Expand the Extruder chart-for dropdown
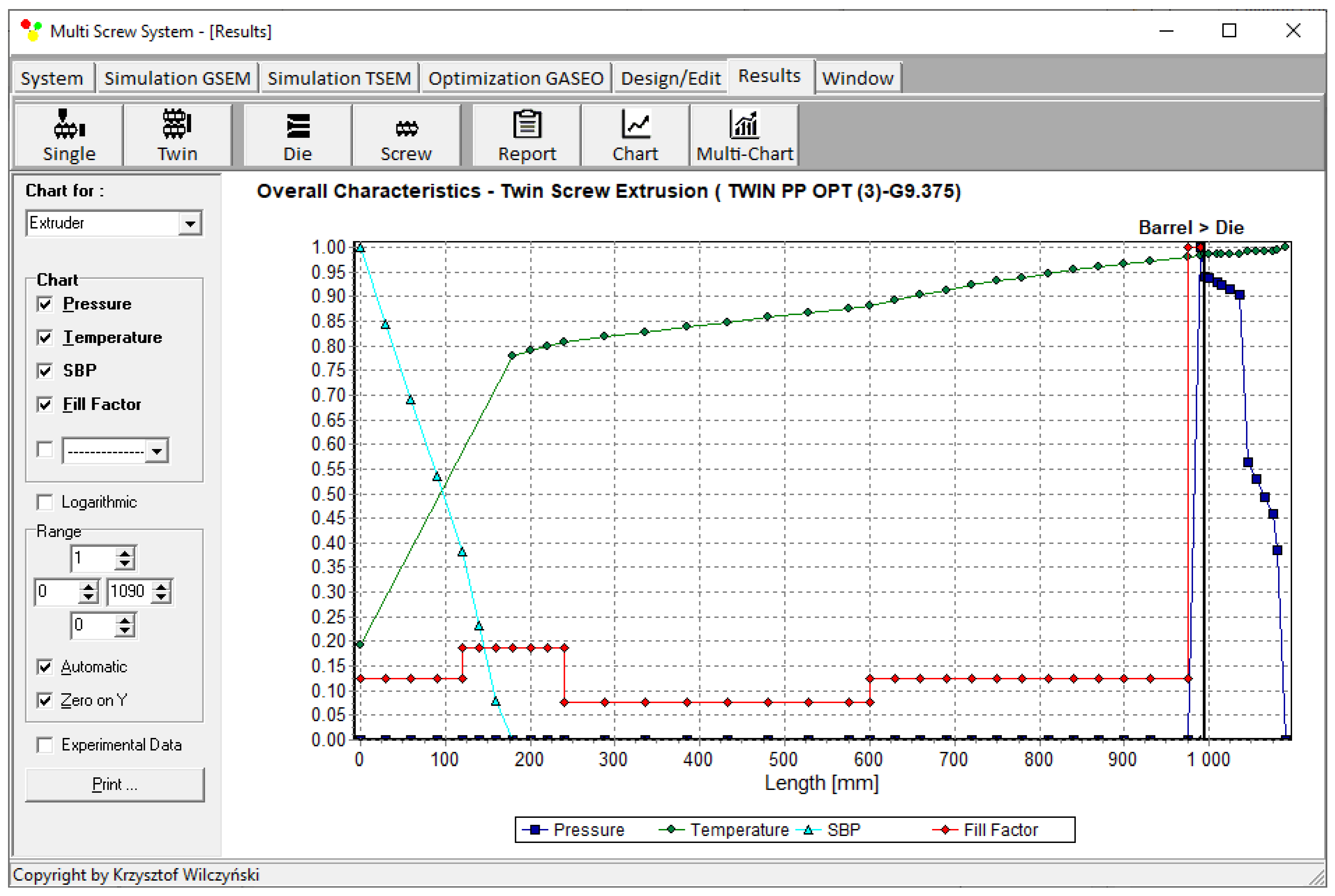The width and height of the screenshot is (1335, 896). [x=190, y=223]
